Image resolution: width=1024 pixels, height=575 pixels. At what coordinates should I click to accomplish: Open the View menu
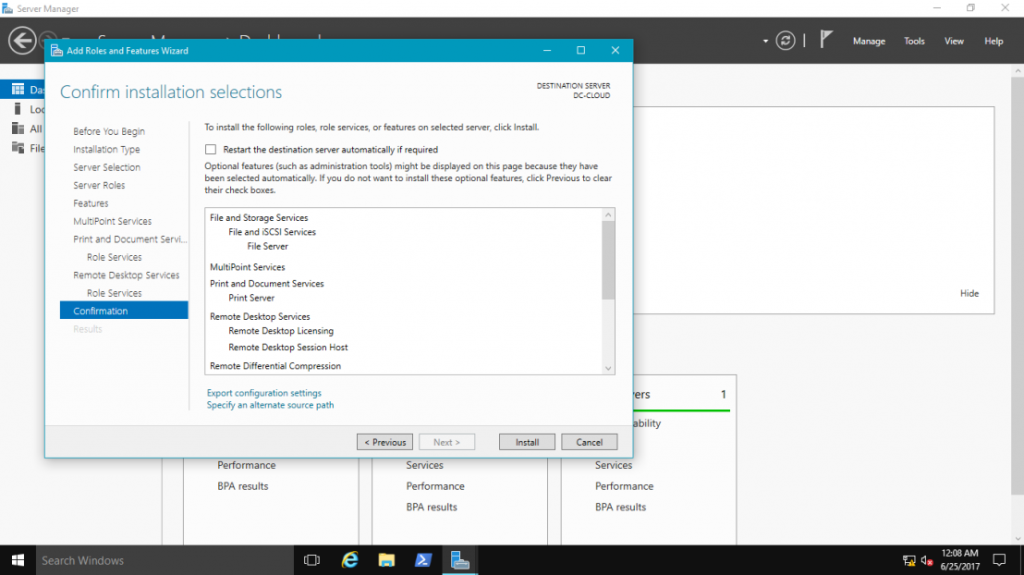click(953, 41)
